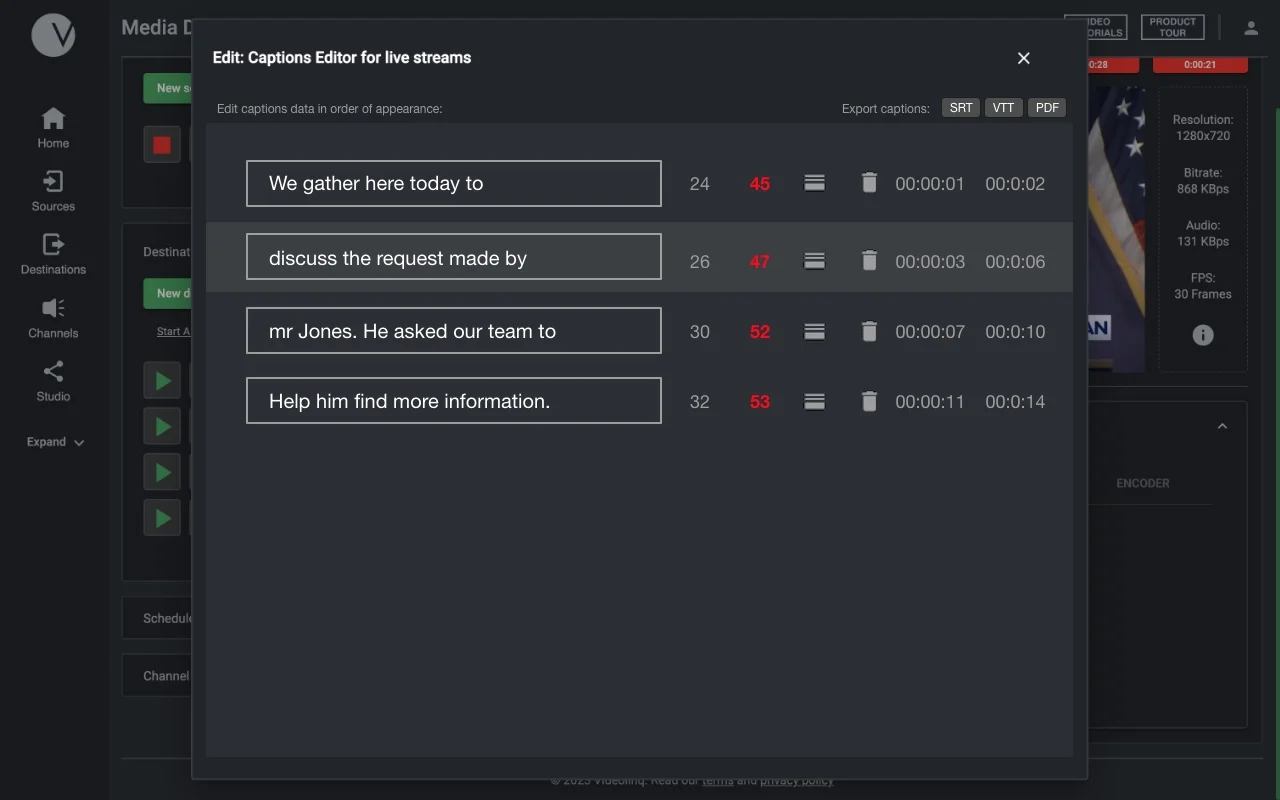
Task: Click reorder handle on first caption row
Action: pyautogui.click(x=815, y=183)
